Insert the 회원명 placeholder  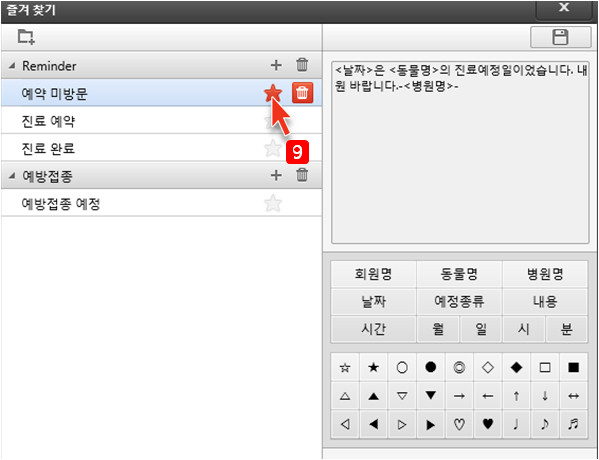point(373,274)
